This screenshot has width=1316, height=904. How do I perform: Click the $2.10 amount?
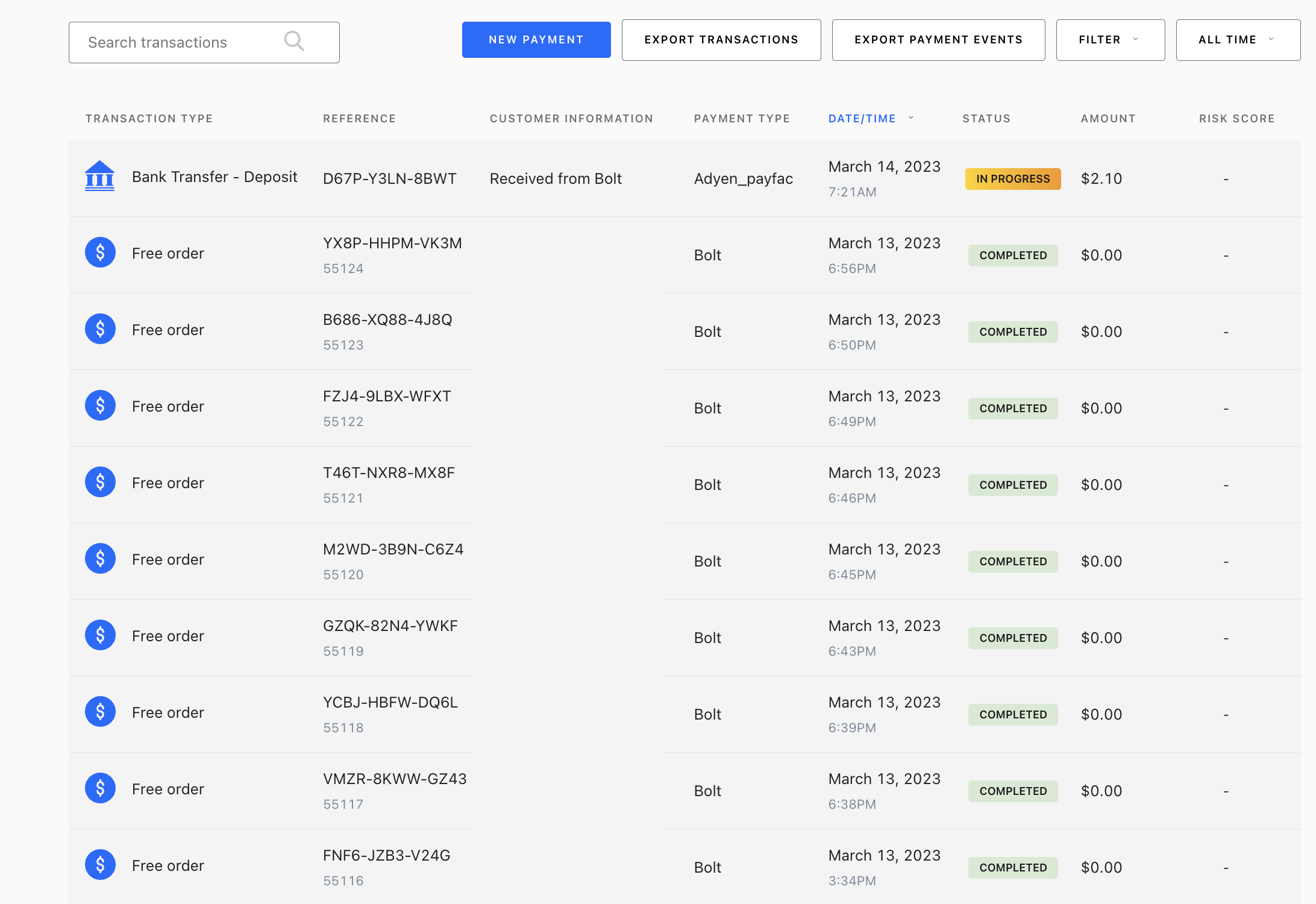[1101, 179]
